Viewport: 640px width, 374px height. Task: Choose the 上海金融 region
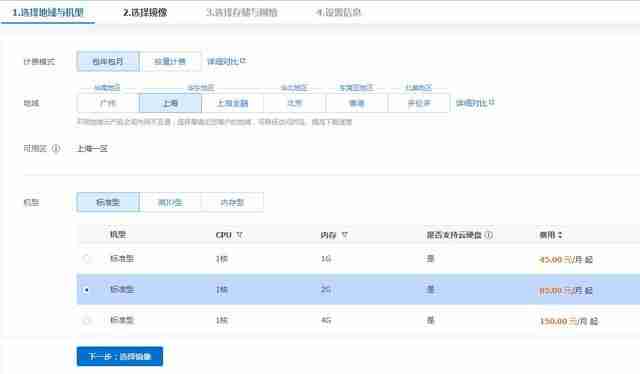click(x=232, y=103)
